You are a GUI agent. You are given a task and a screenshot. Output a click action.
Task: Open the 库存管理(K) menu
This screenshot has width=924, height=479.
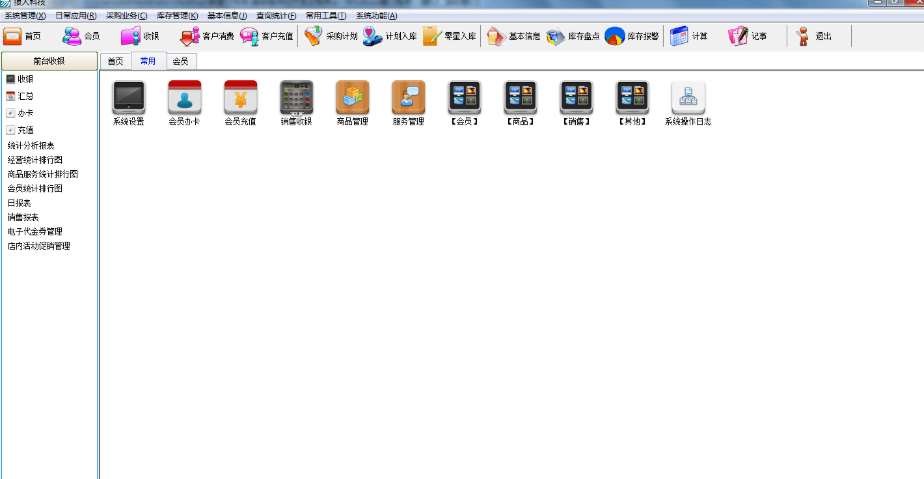[177, 16]
